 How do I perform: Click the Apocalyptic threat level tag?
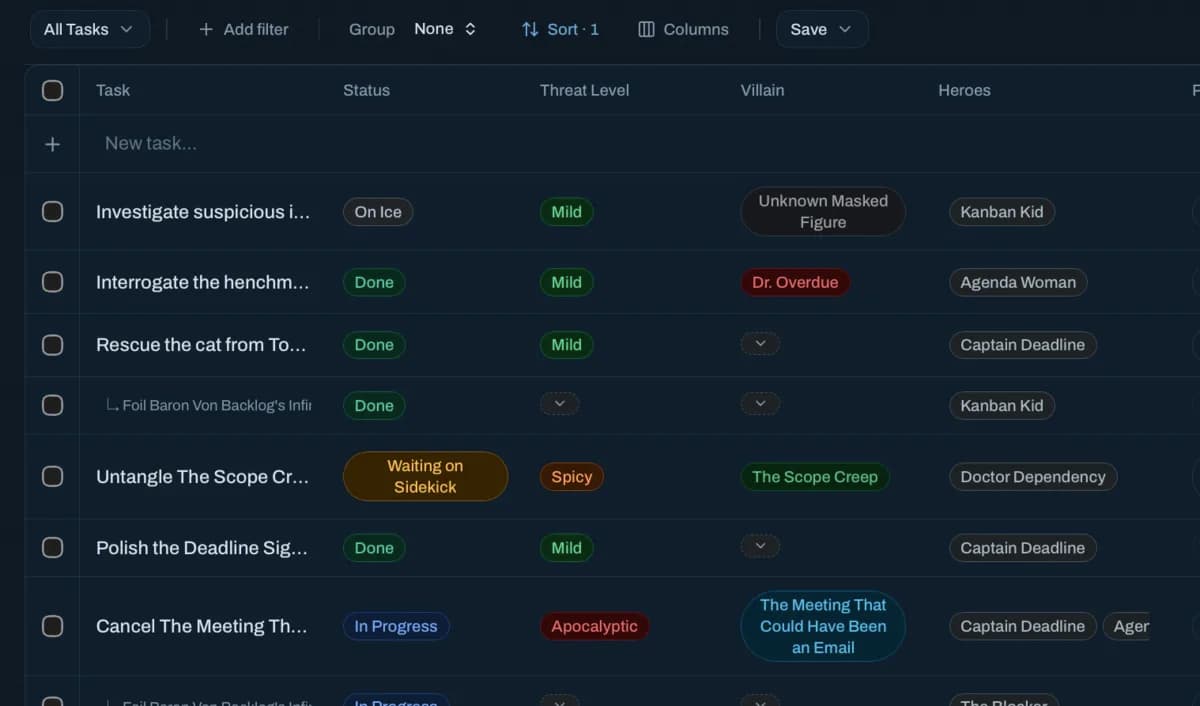coord(595,627)
